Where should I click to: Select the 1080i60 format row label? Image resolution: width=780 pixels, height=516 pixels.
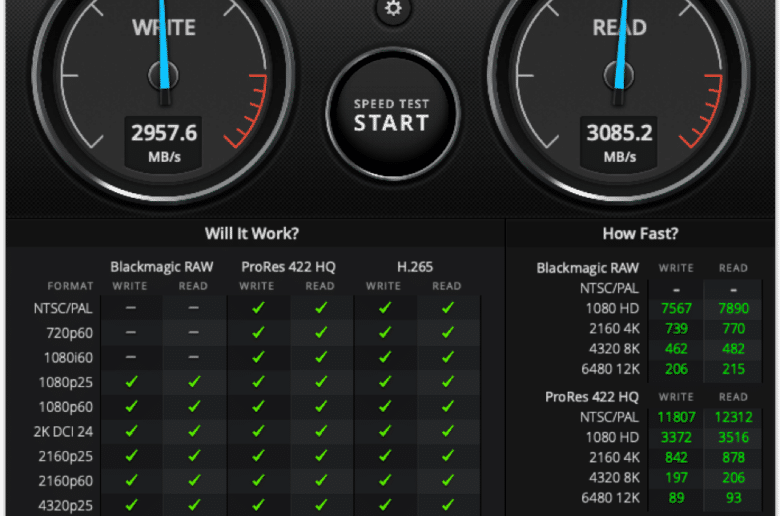tap(68, 358)
